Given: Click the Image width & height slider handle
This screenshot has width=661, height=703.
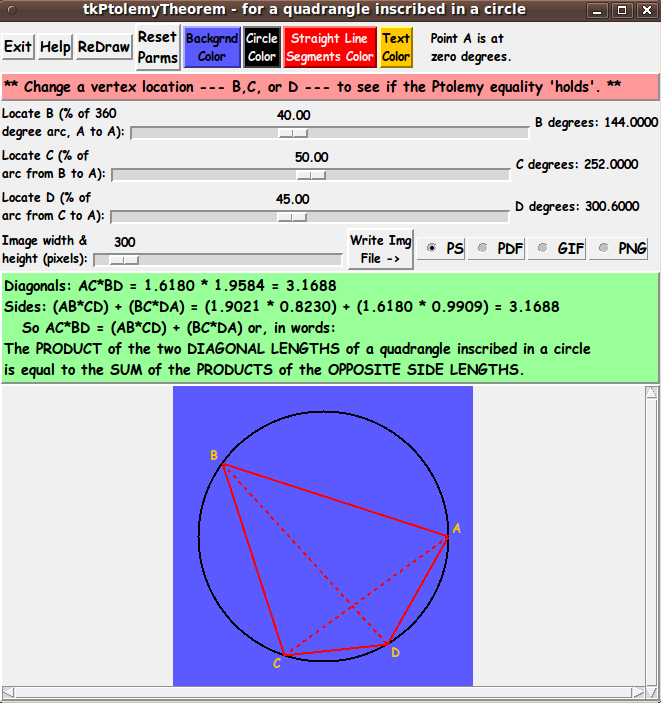Looking at the screenshot, I should pos(124,260).
